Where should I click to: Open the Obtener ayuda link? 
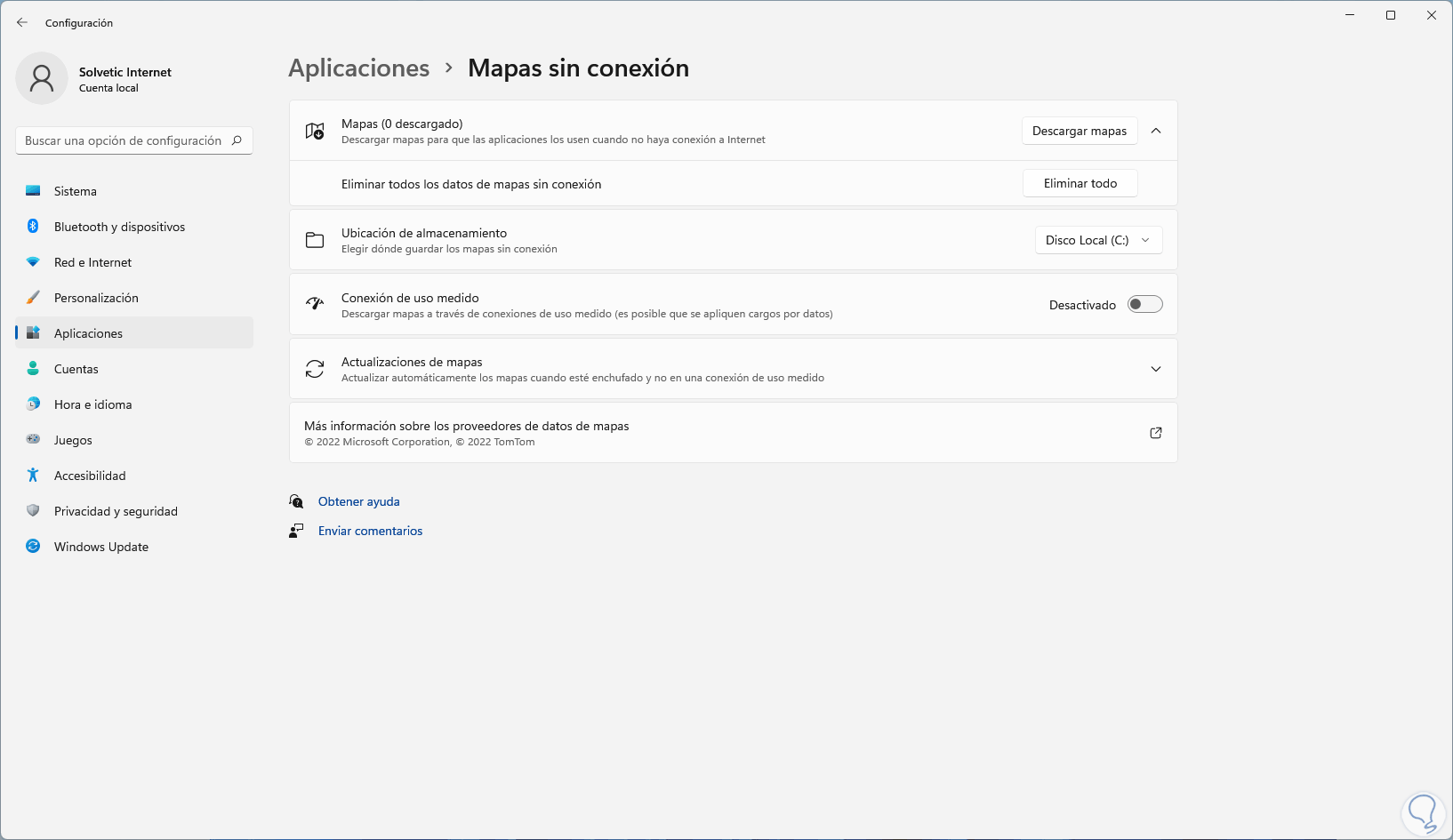tap(359, 501)
